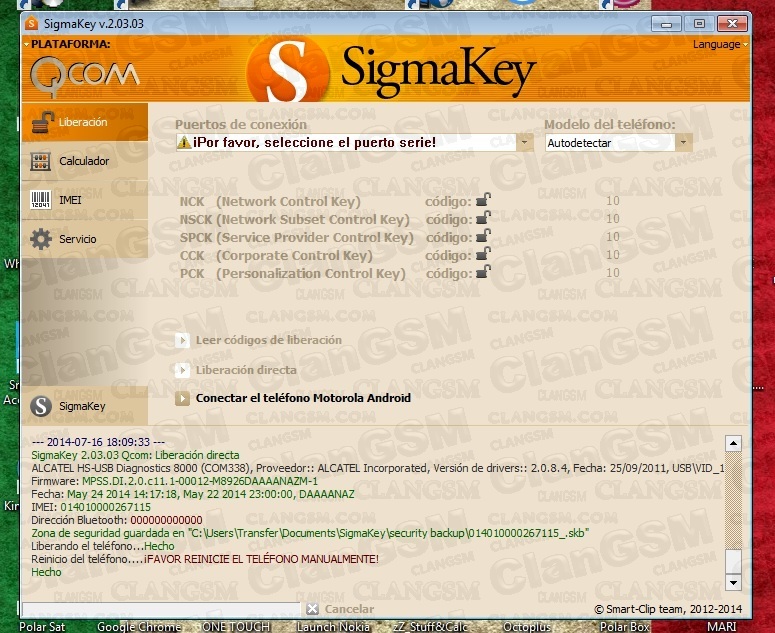Click the progress bar at the bottom

click(x=162, y=609)
